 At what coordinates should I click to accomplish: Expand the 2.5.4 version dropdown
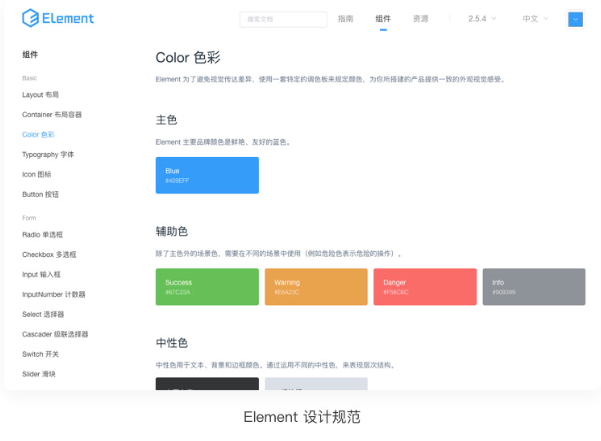(482, 18)
